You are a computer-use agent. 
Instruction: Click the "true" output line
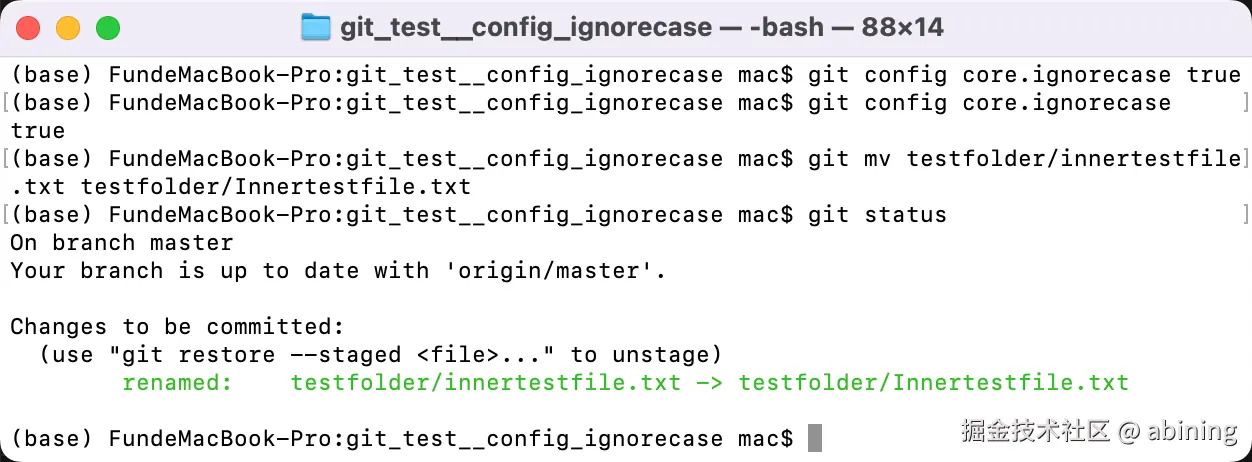pyautogui.click(x=38, y=130)
